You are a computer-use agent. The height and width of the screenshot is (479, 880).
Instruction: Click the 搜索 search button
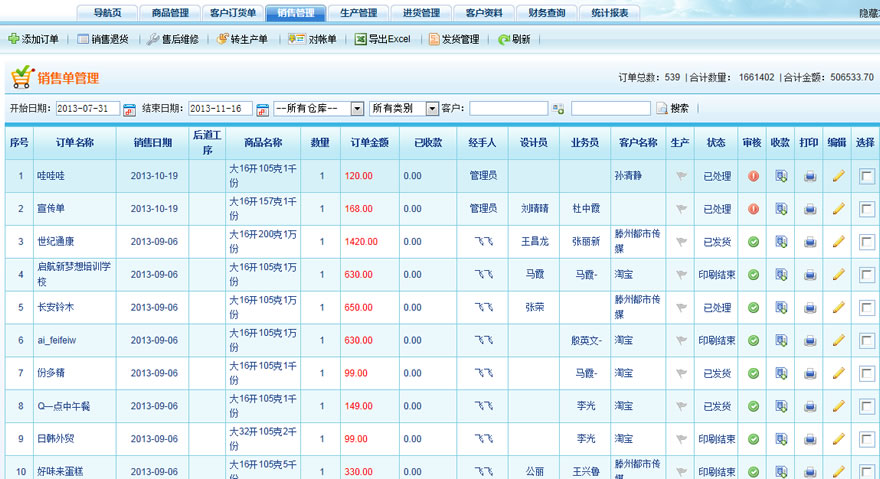[672, 108]
